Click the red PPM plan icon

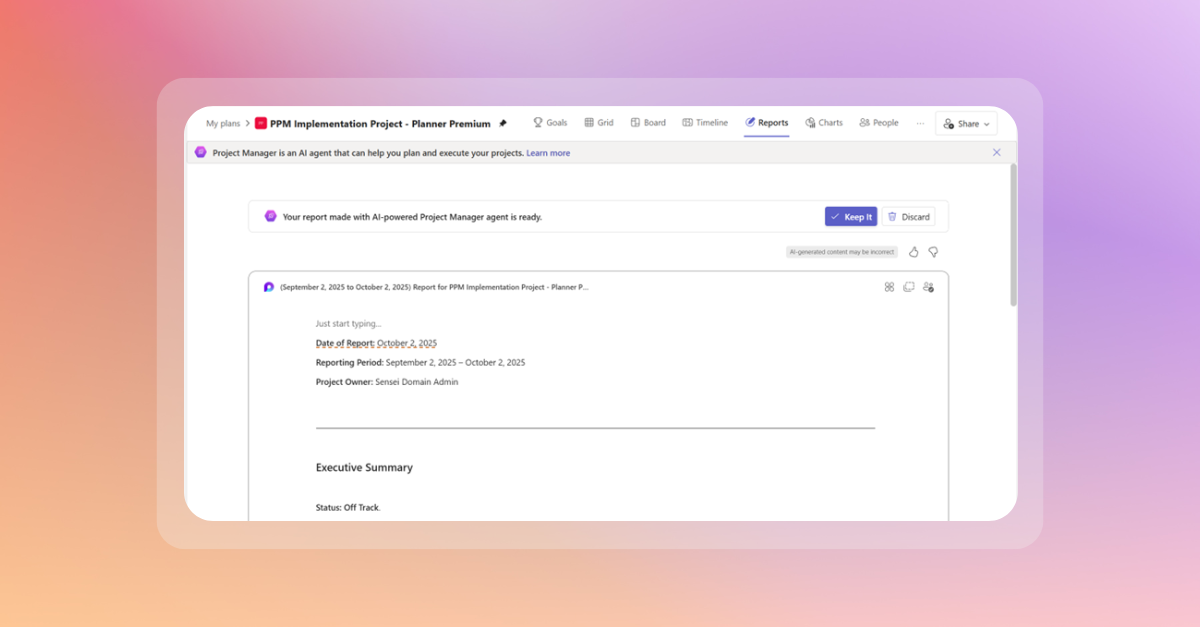[261, 124]
